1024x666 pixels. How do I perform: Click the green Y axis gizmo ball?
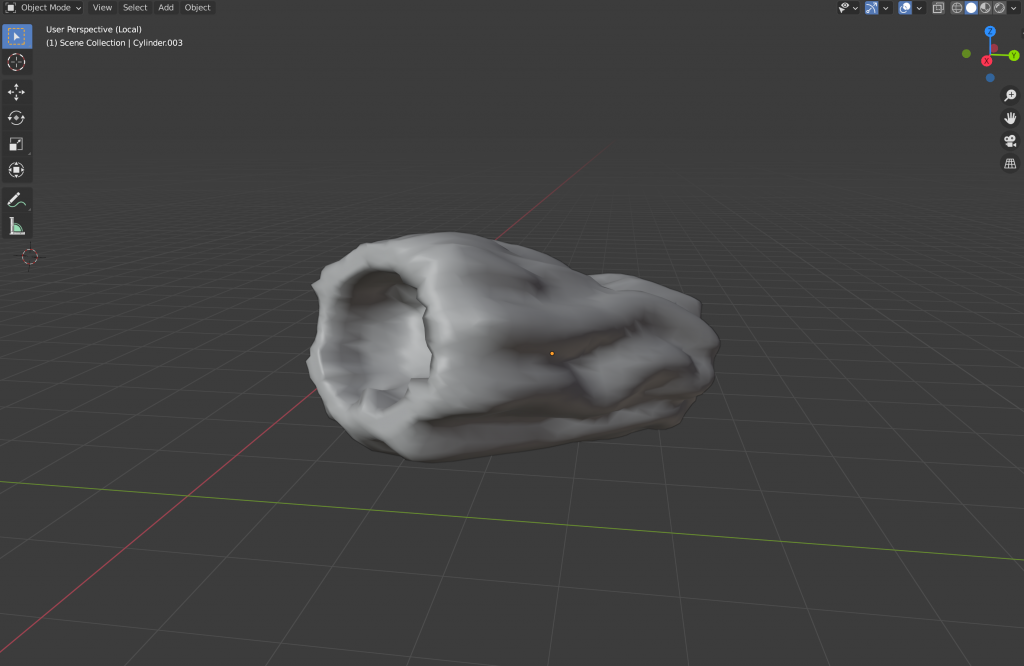(x=1014, y=56)
